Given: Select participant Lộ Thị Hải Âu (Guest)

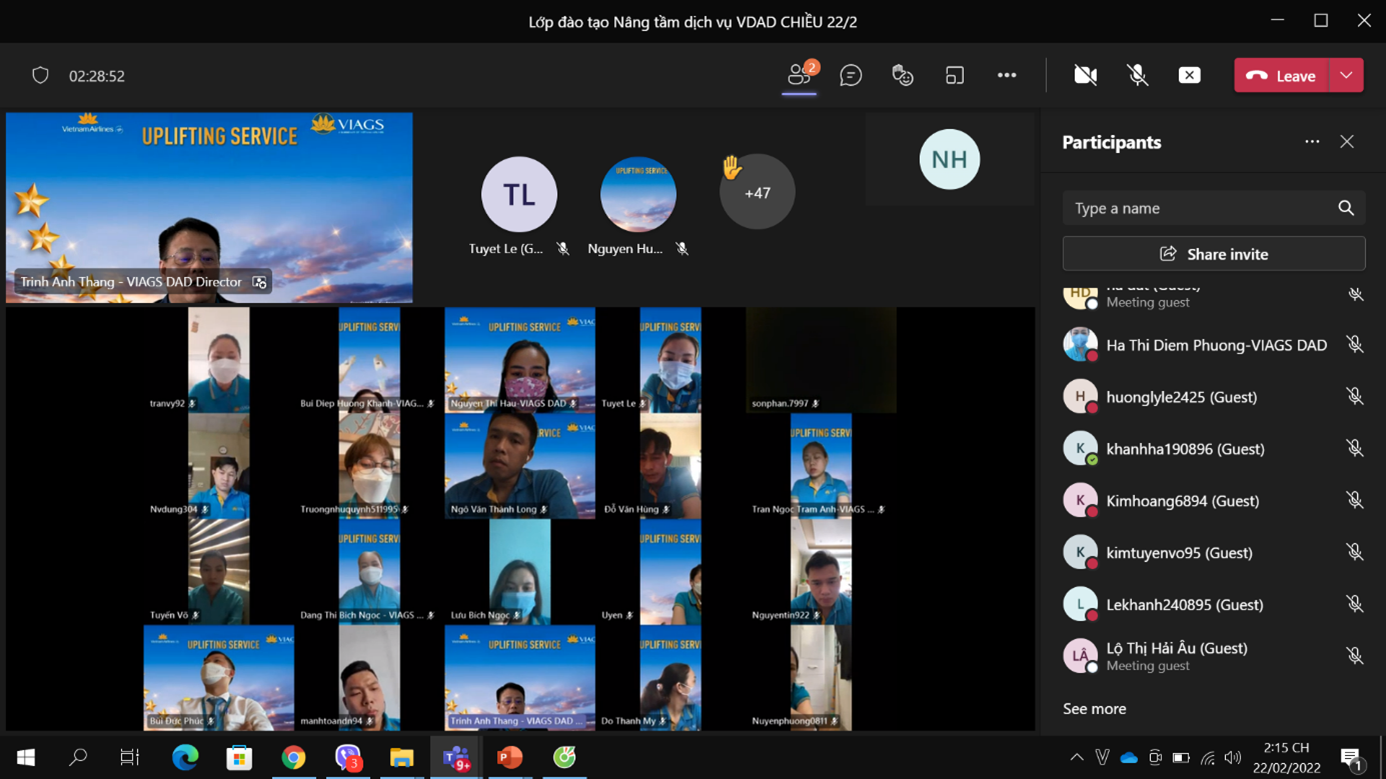Looking at the screenshot, I should tap(1214, 656).
